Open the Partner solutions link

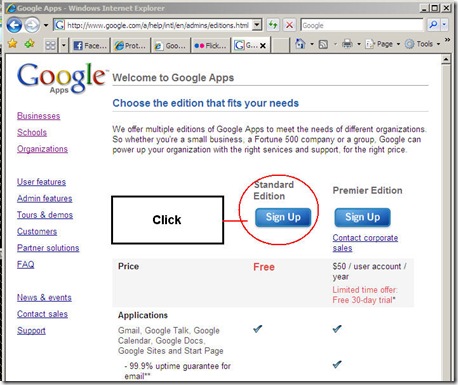point(48,248)
